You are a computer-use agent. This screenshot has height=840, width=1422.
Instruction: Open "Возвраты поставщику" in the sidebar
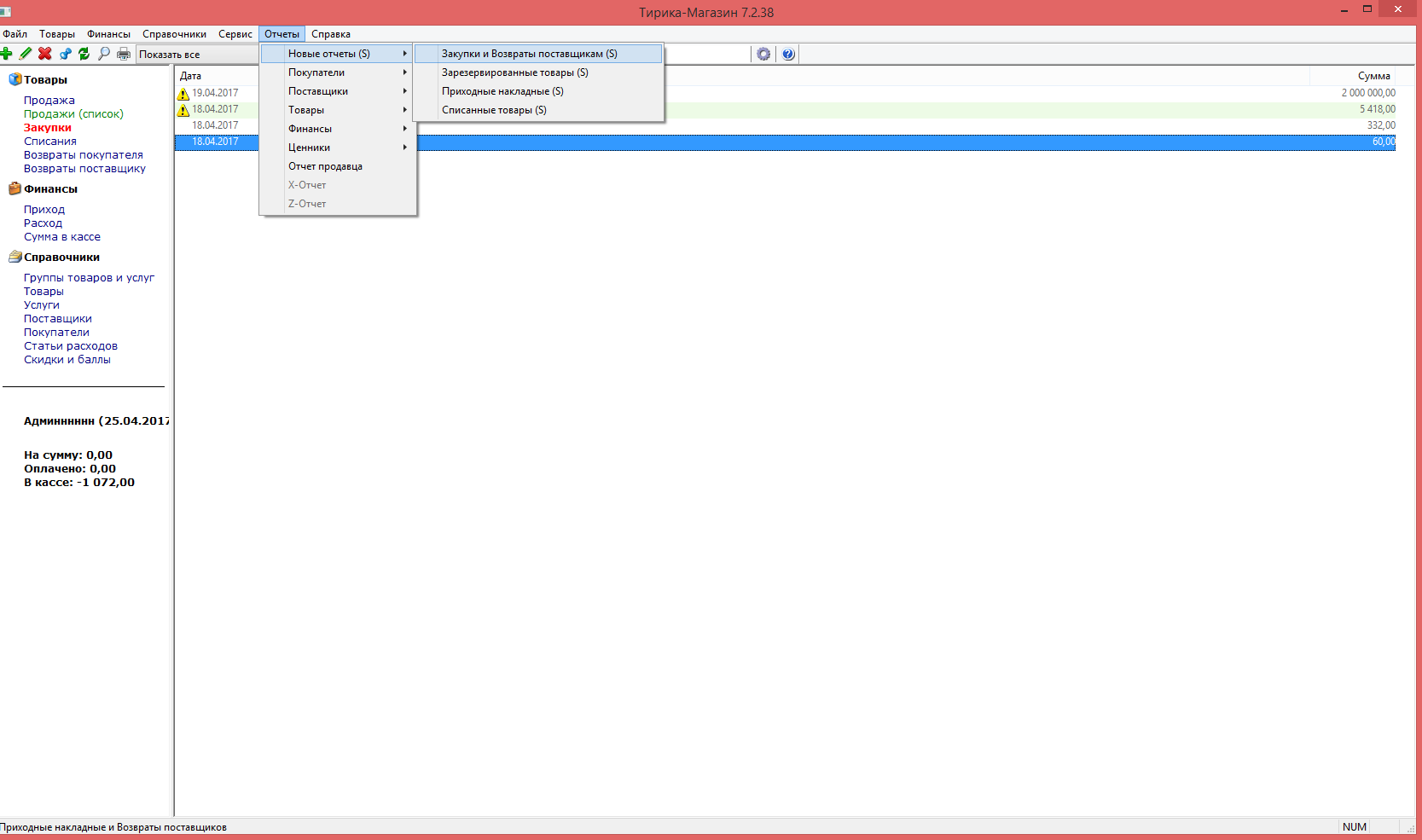(x=84, y=169)
